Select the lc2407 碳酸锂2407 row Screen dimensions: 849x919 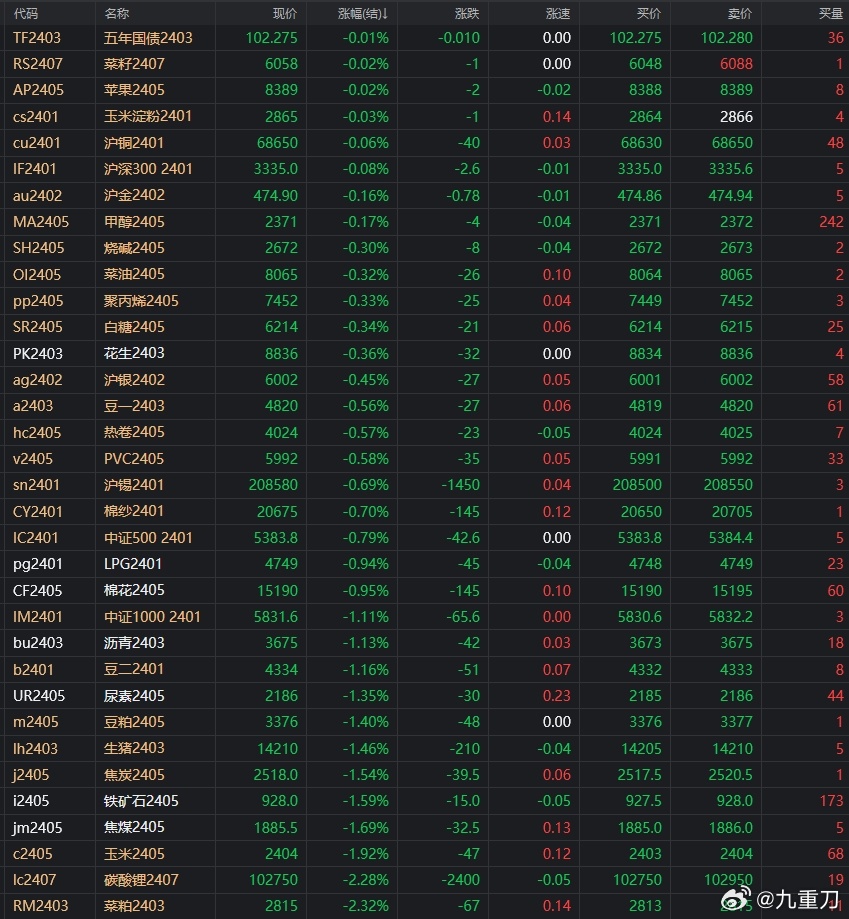click(x=424, y=880)
